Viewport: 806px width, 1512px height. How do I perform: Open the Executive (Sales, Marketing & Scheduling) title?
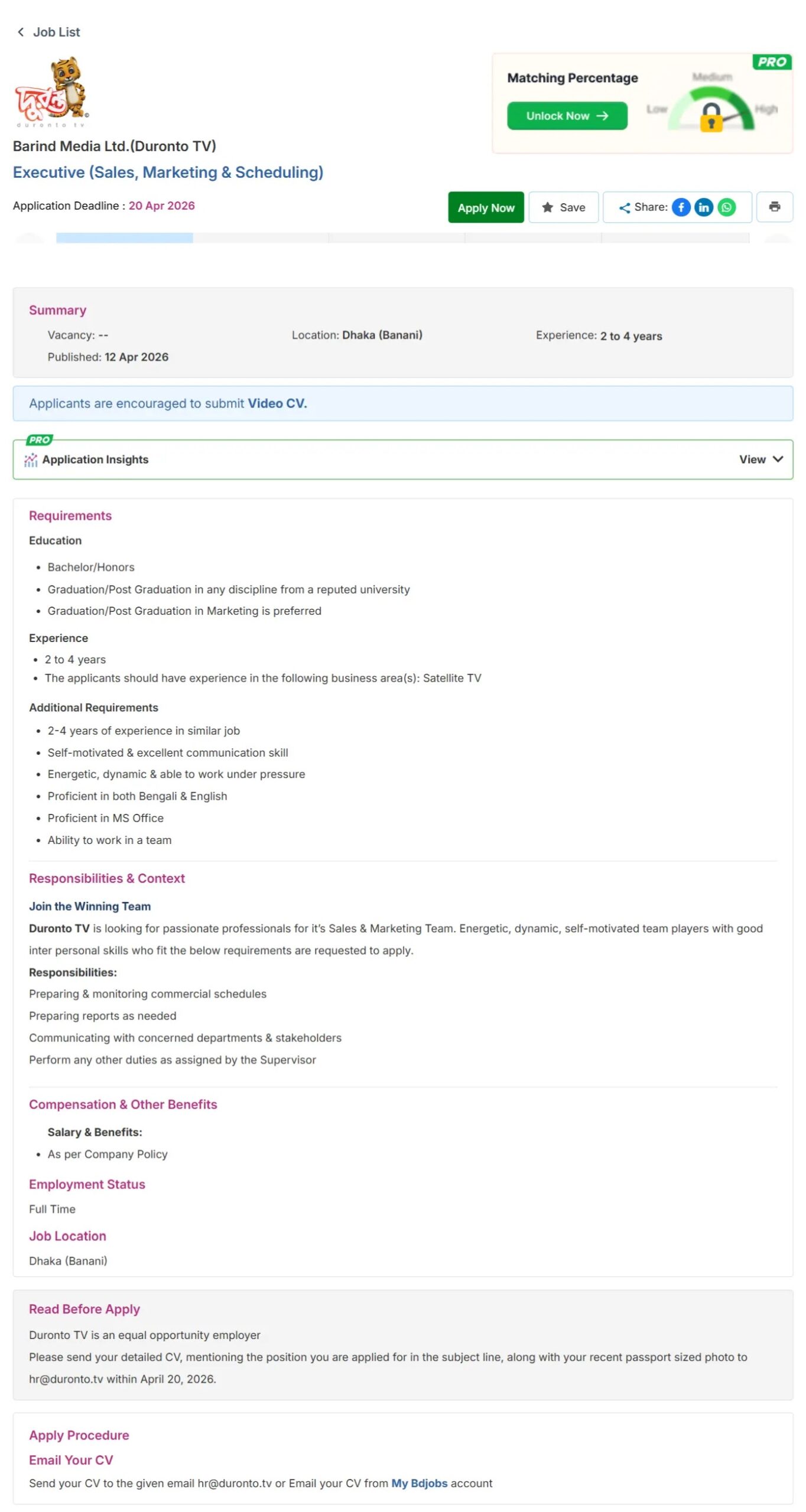(x=168, y=172)
